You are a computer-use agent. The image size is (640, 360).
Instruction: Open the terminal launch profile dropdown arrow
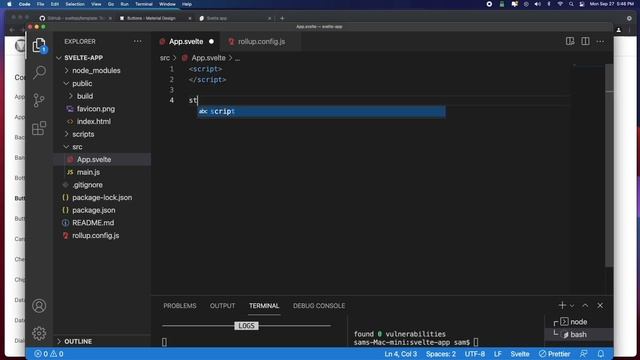pyautogui.click(x=572, y=306)
